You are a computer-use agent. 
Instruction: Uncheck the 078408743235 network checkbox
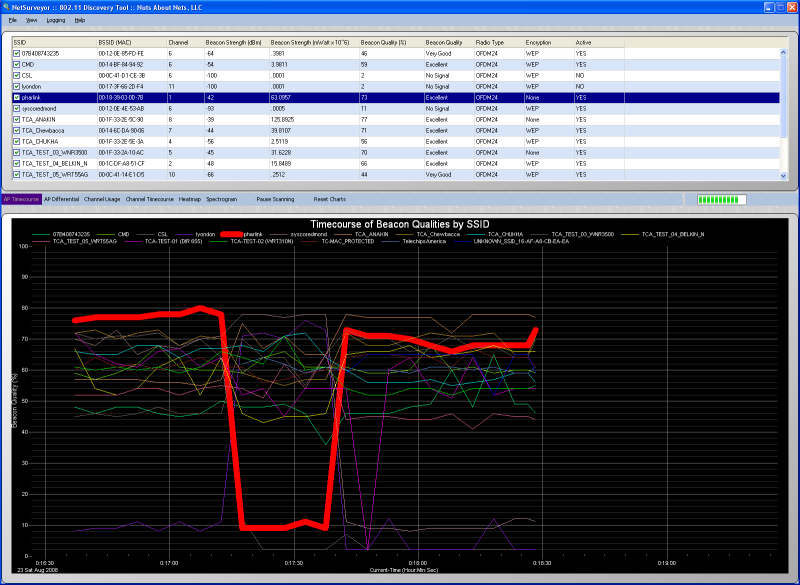click(17, 54)
